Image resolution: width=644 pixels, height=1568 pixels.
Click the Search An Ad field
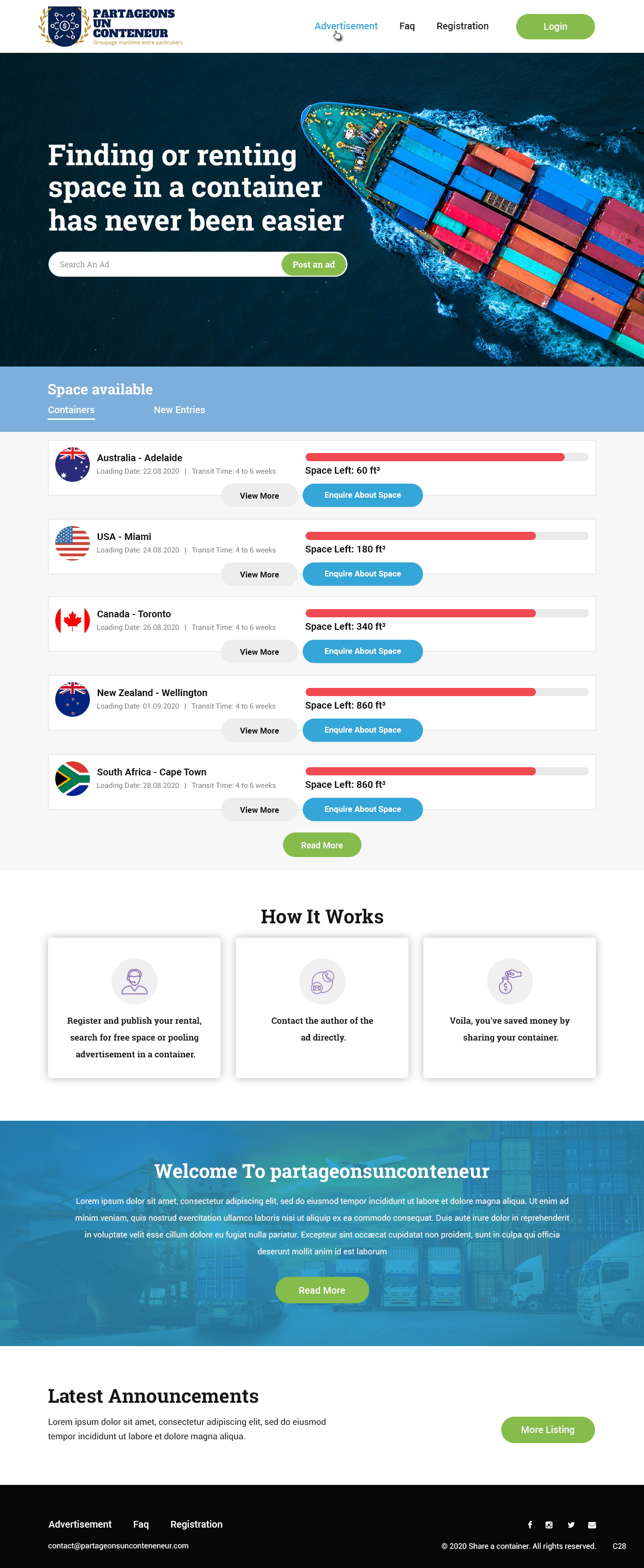(164, 264)
